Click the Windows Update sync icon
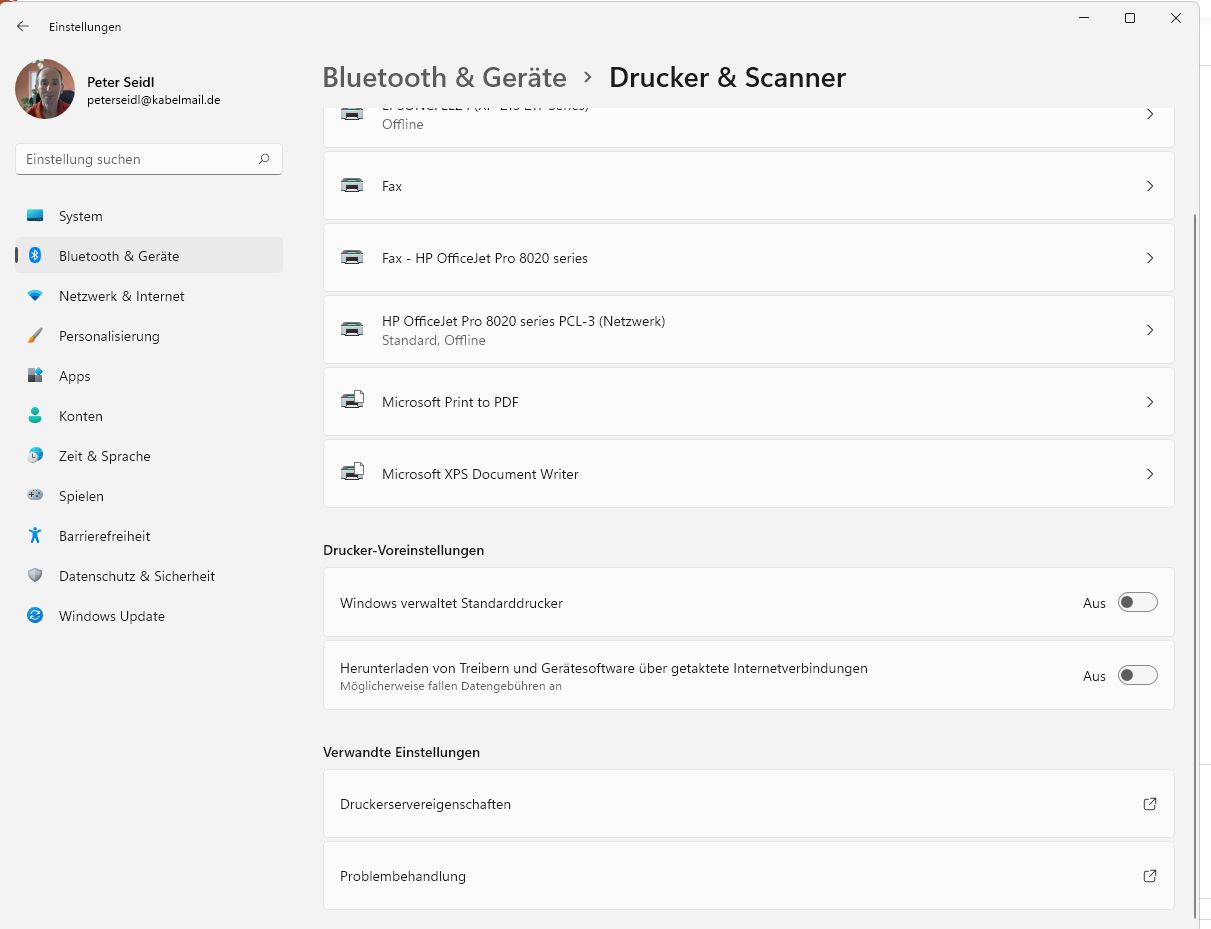 tap(35, 616)
